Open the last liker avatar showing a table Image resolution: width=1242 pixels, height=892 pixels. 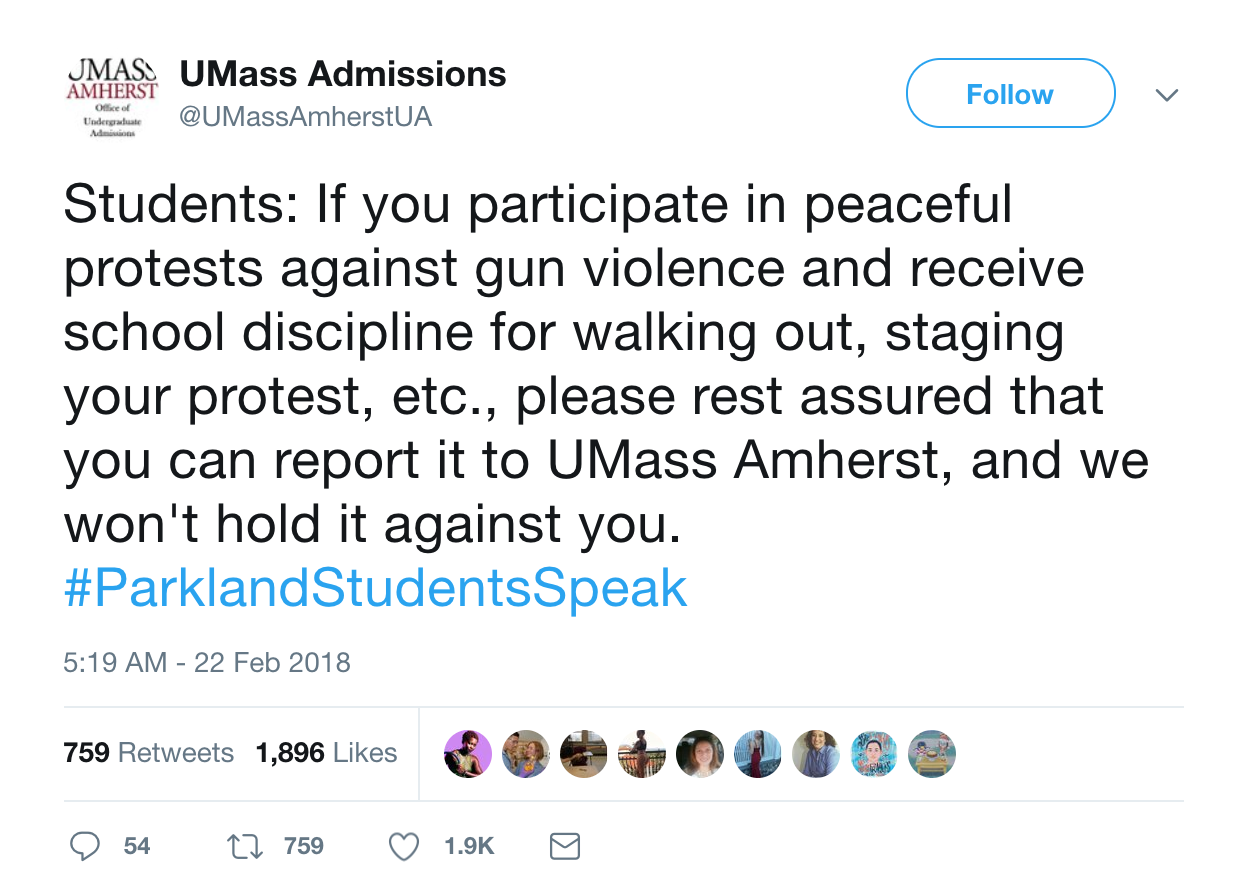pyautogui.click(x=932, y=753)
